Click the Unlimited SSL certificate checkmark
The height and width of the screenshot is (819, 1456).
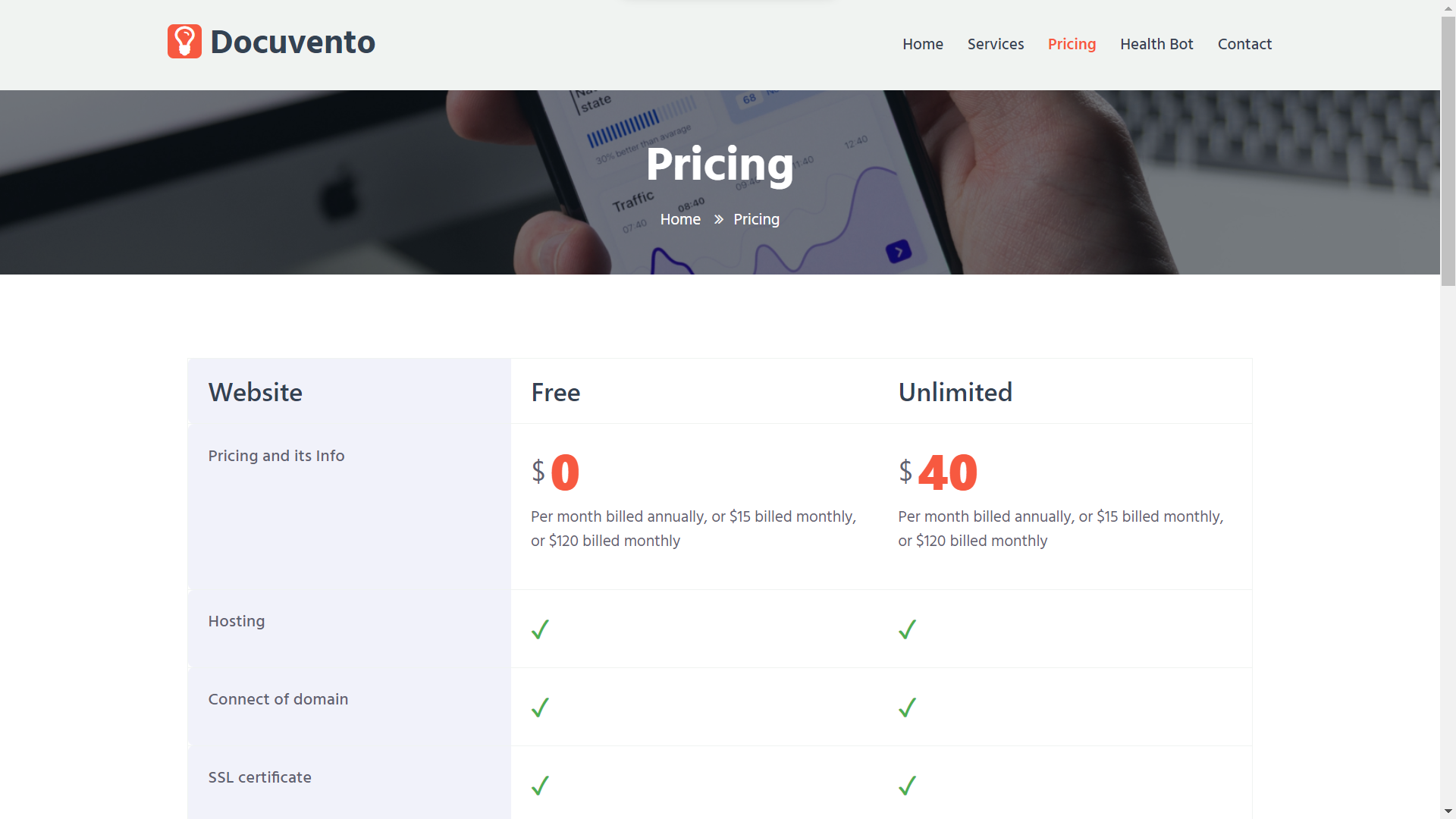click(x=907, y=785)
